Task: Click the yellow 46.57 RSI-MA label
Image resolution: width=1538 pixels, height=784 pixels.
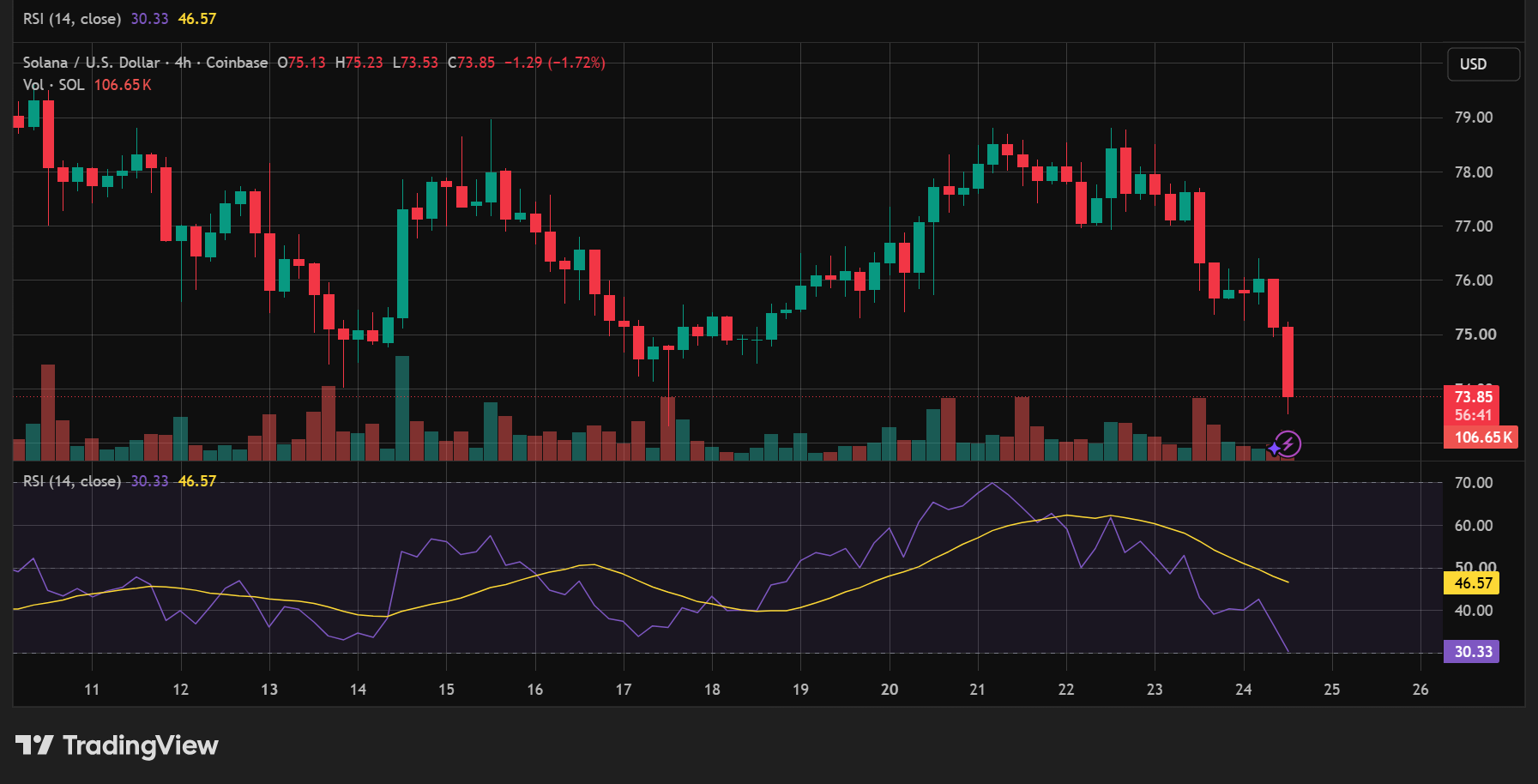Action: (x=1472, y=583)
